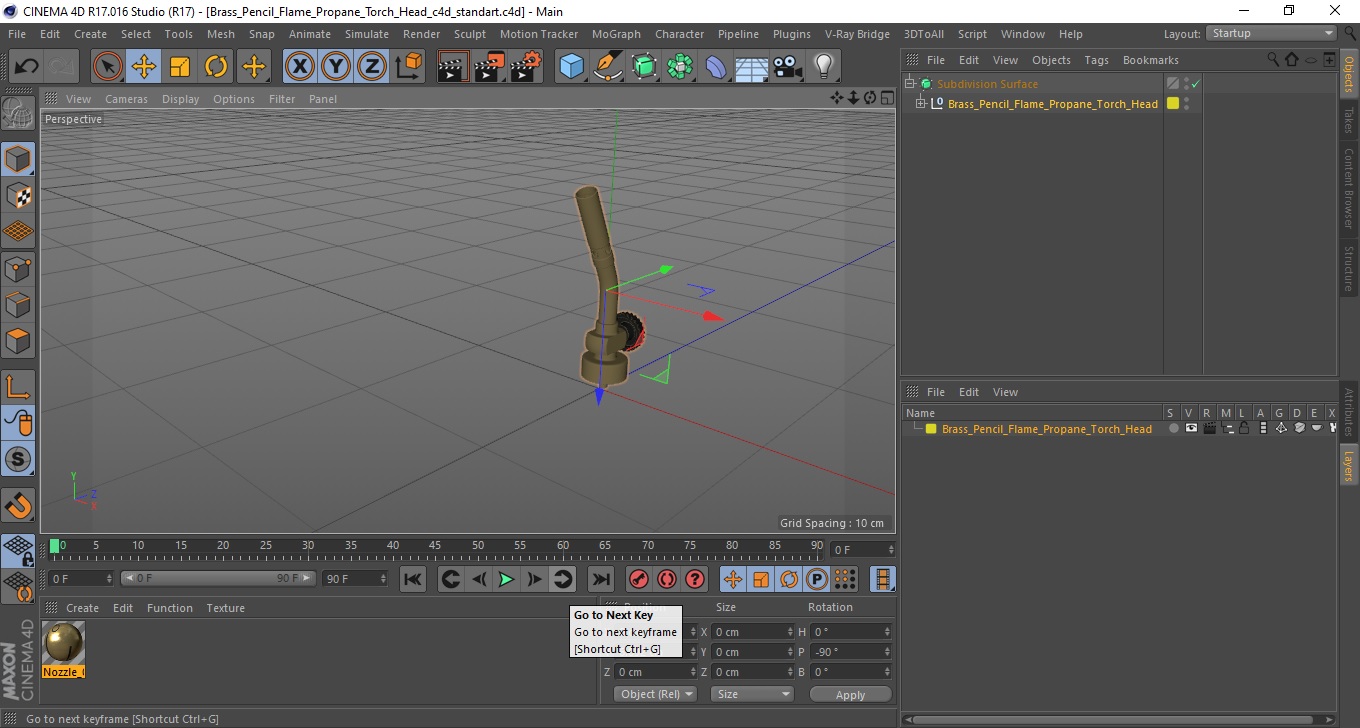
Task: Toggle Scale keyframe recording
Action: tap(761, 579)
